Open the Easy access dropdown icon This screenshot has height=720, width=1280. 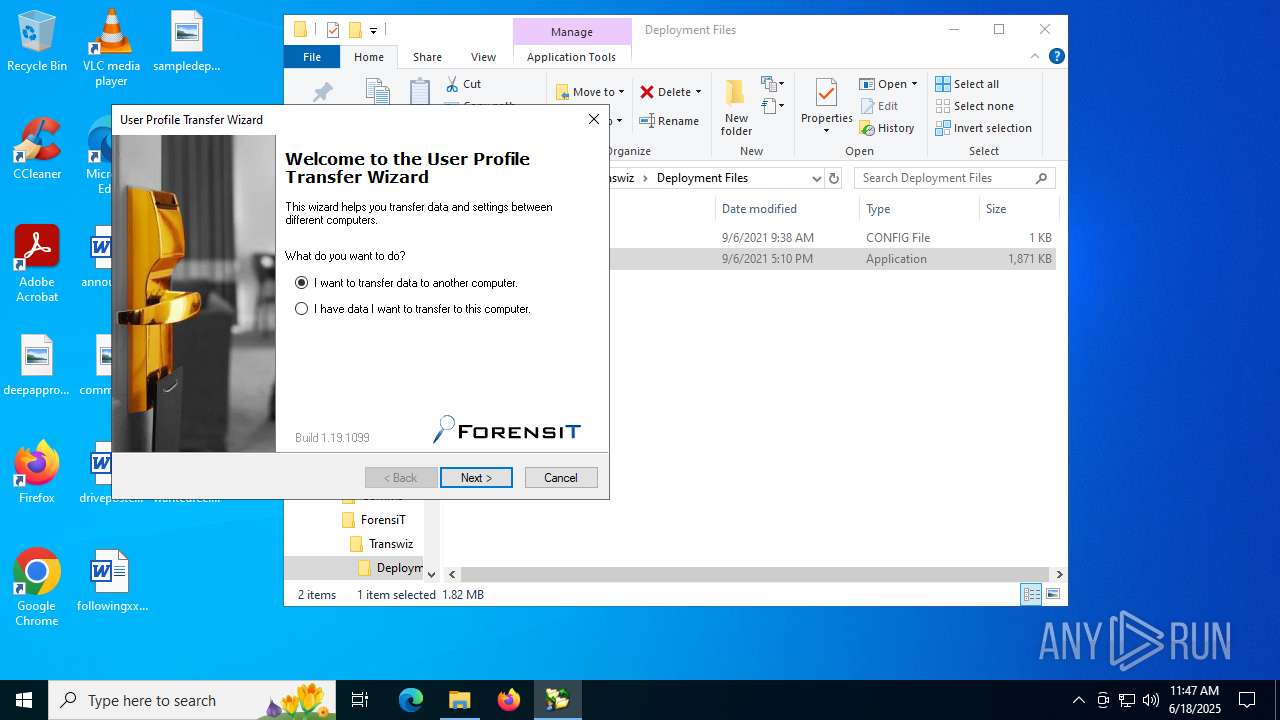coord(773,105)
